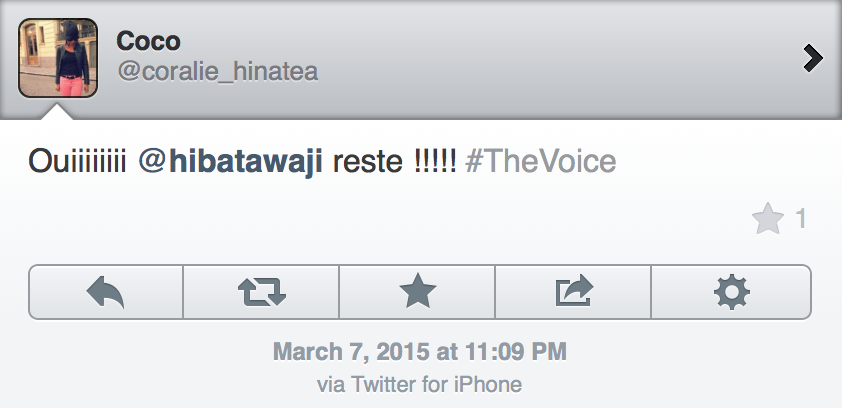Screen dimensions: 842x408
Task: Open the @coralie_hinatea handle
Action: coord(218,74)
